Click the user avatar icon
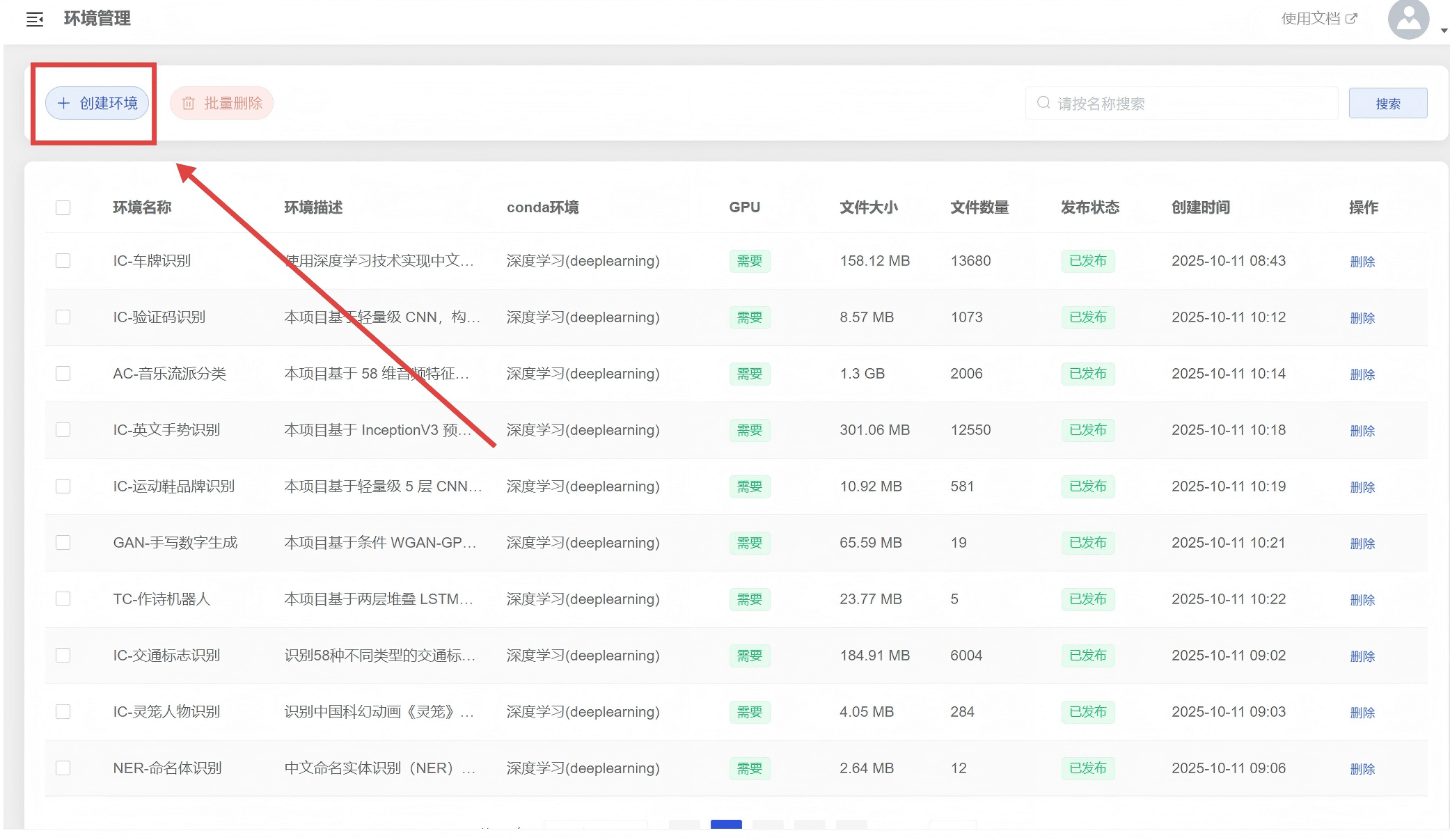Screen dimensions: 1450x840 pos(1408,19)
